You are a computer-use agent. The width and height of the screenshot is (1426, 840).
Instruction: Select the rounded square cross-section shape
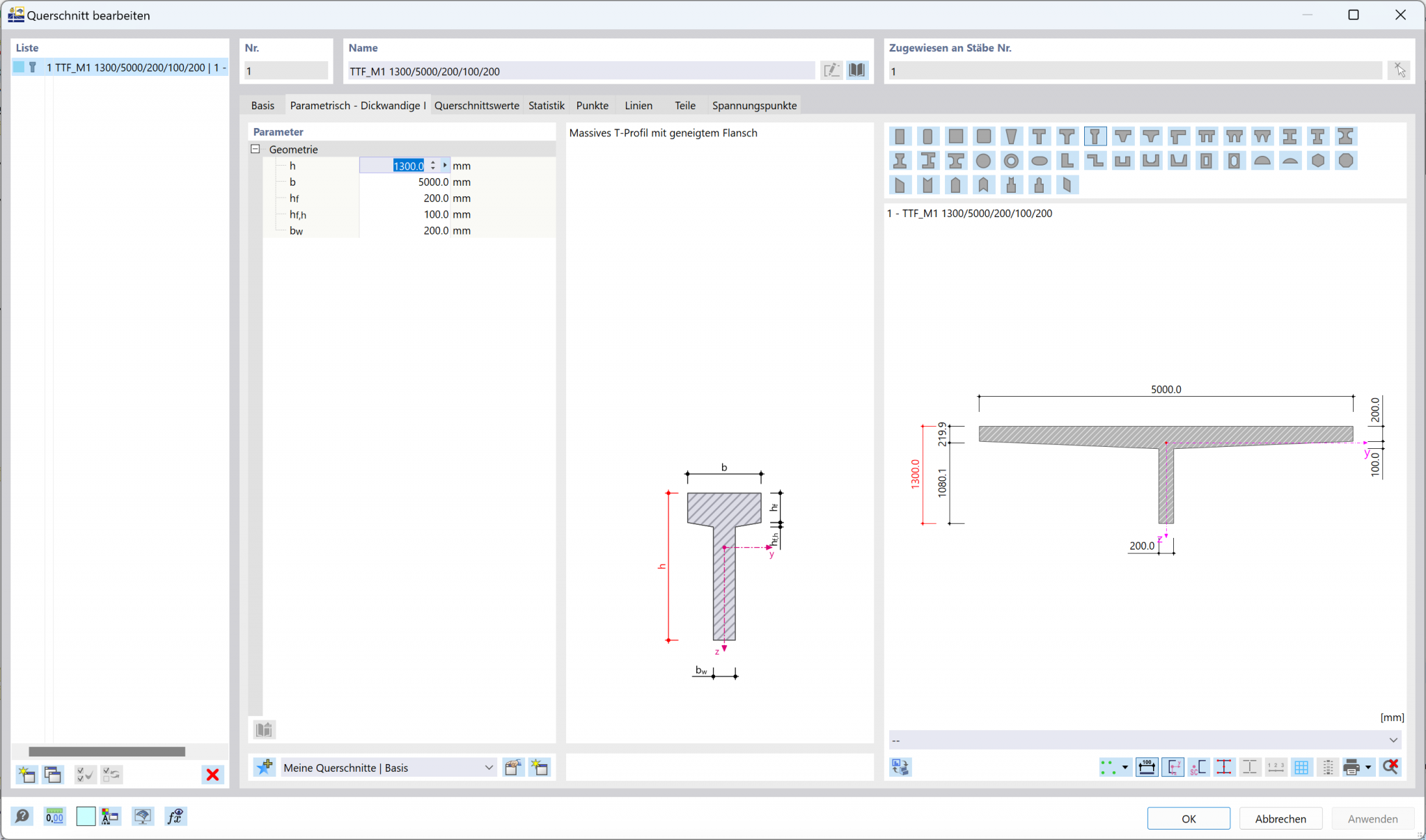pos(983,136)
